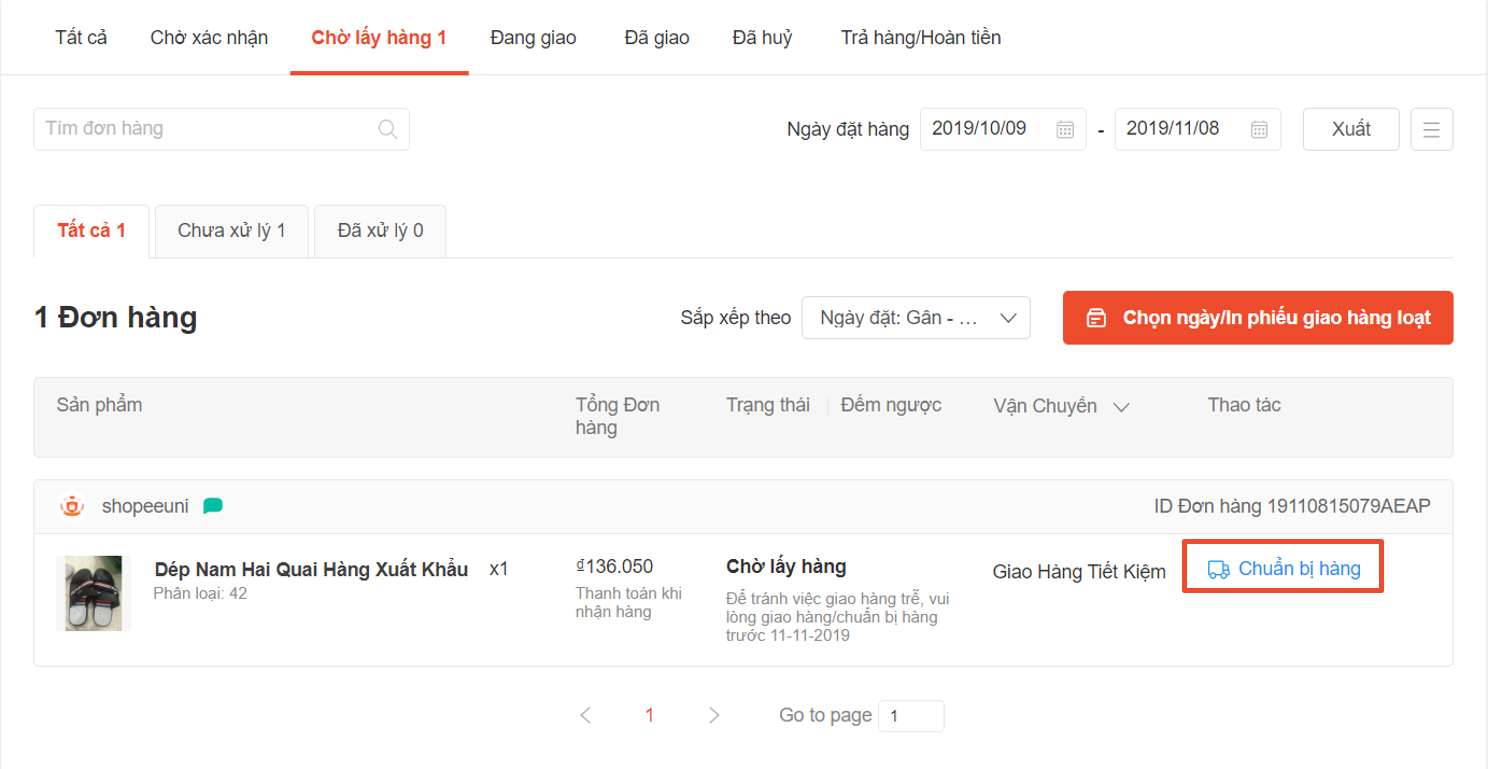
Task: Click the search magnifier icon
Action: (388, 129)
